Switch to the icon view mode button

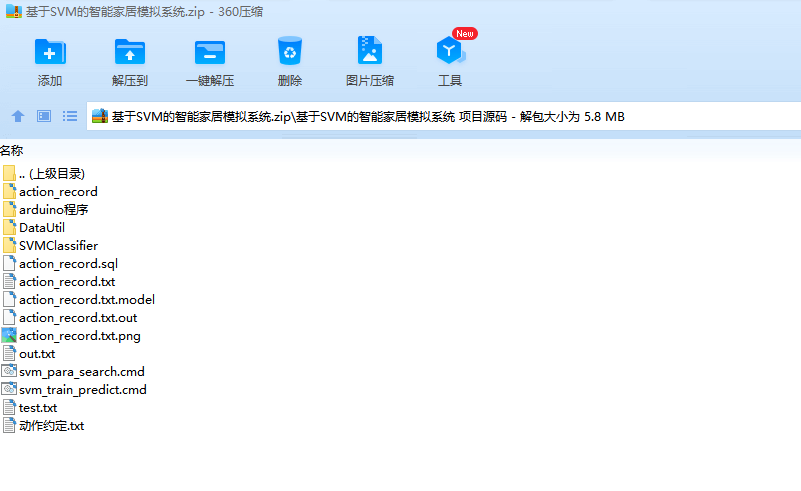(44, 116)
